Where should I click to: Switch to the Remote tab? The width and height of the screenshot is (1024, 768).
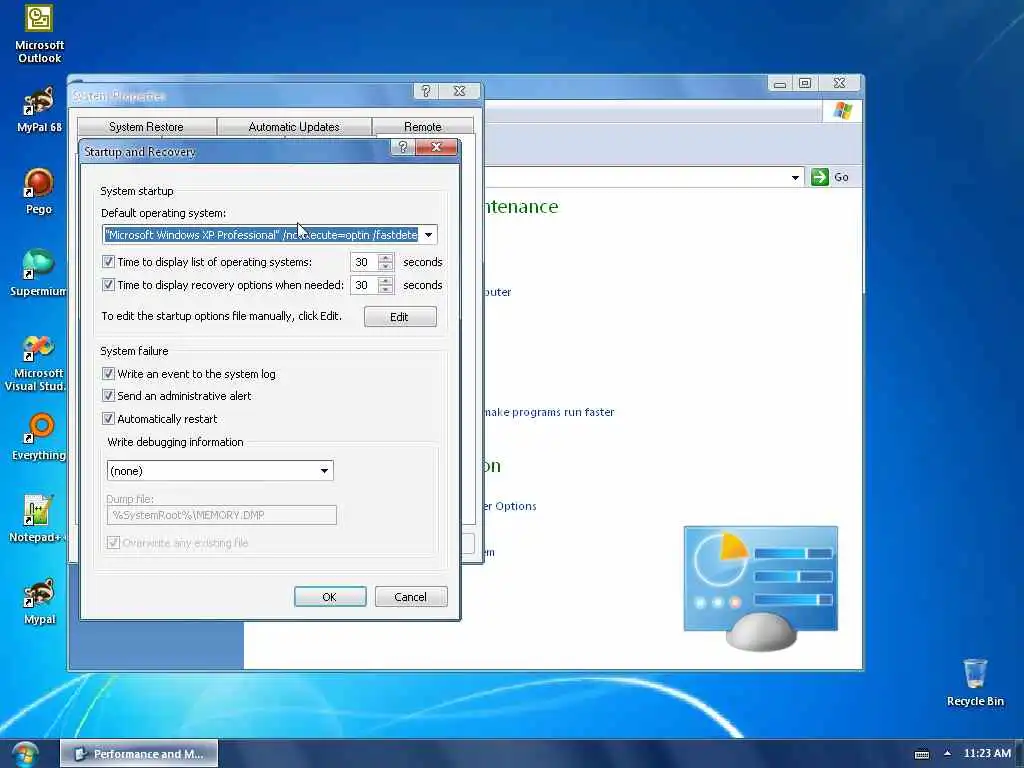[423, 126]
